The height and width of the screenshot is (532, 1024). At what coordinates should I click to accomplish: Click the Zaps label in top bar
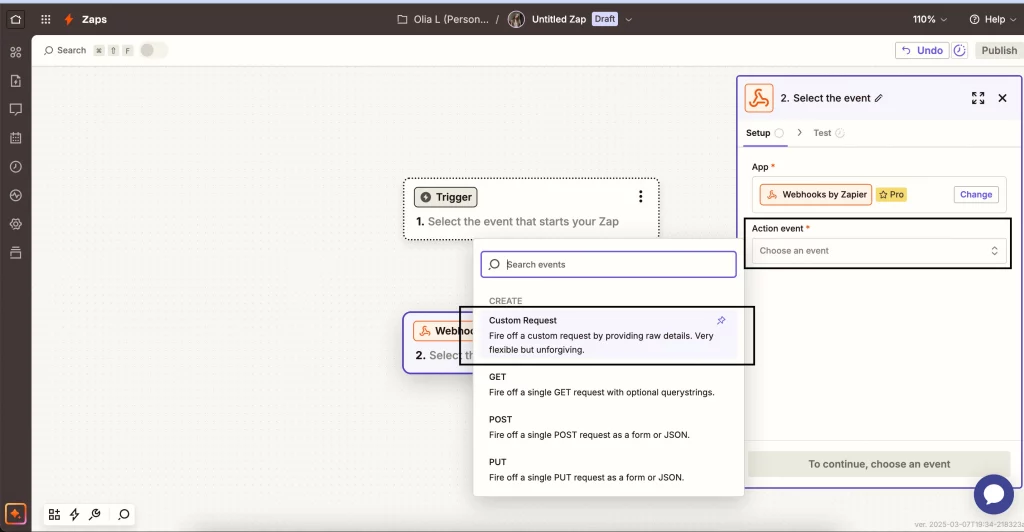(x=94, y=20)
